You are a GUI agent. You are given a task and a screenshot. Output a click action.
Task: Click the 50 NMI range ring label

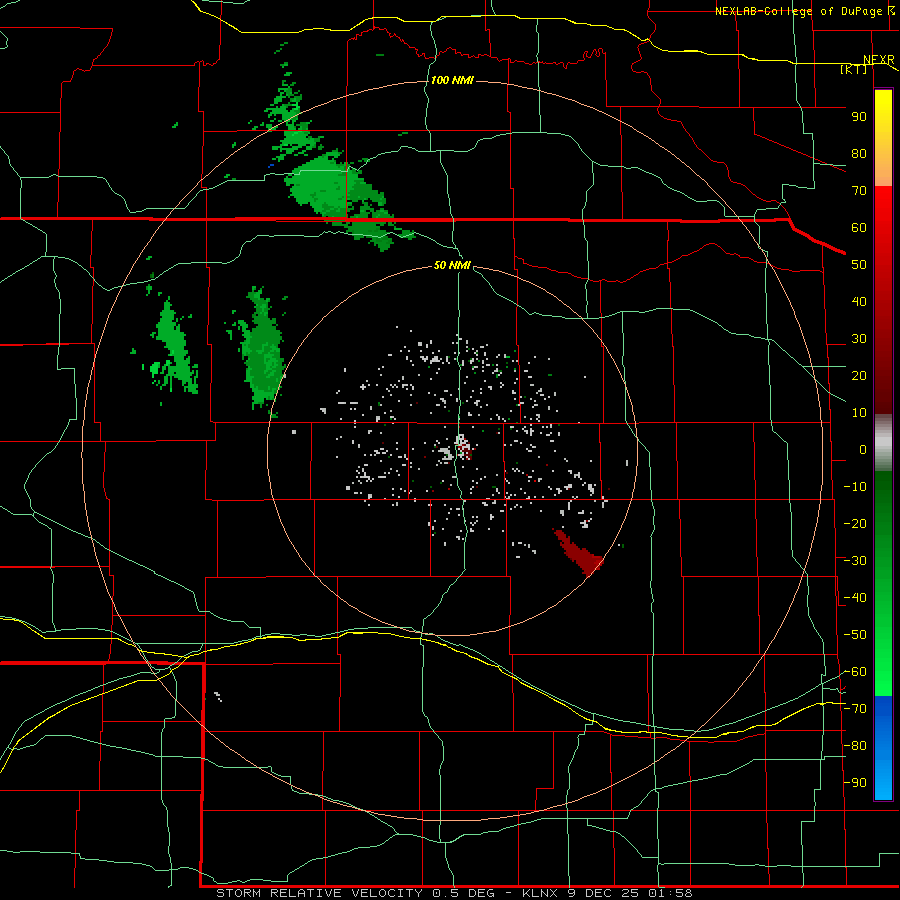click(452, 265)
